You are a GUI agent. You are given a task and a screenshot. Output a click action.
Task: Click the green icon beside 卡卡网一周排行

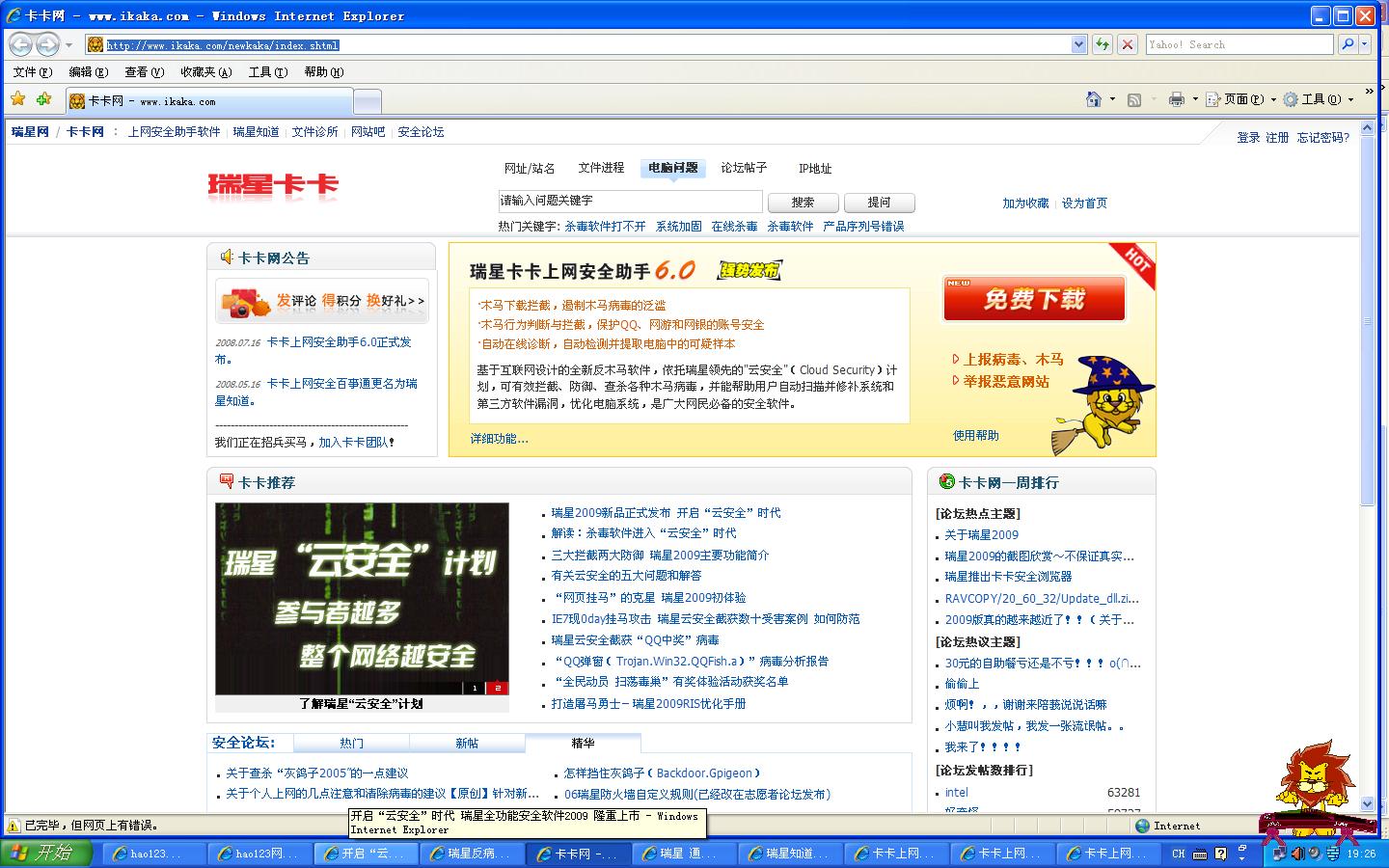pos(947,481)
